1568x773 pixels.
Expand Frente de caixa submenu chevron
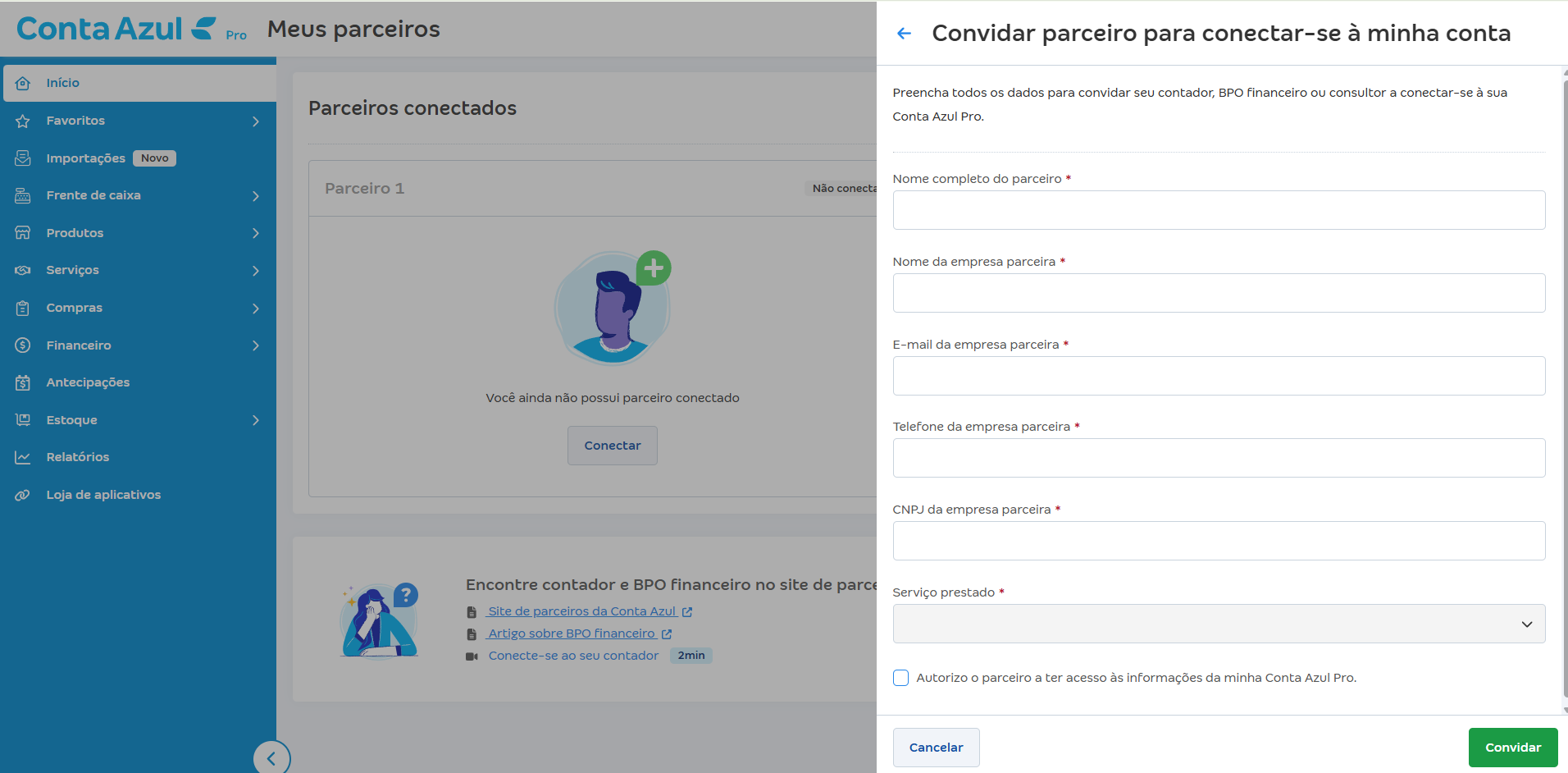tap(256, 196)
